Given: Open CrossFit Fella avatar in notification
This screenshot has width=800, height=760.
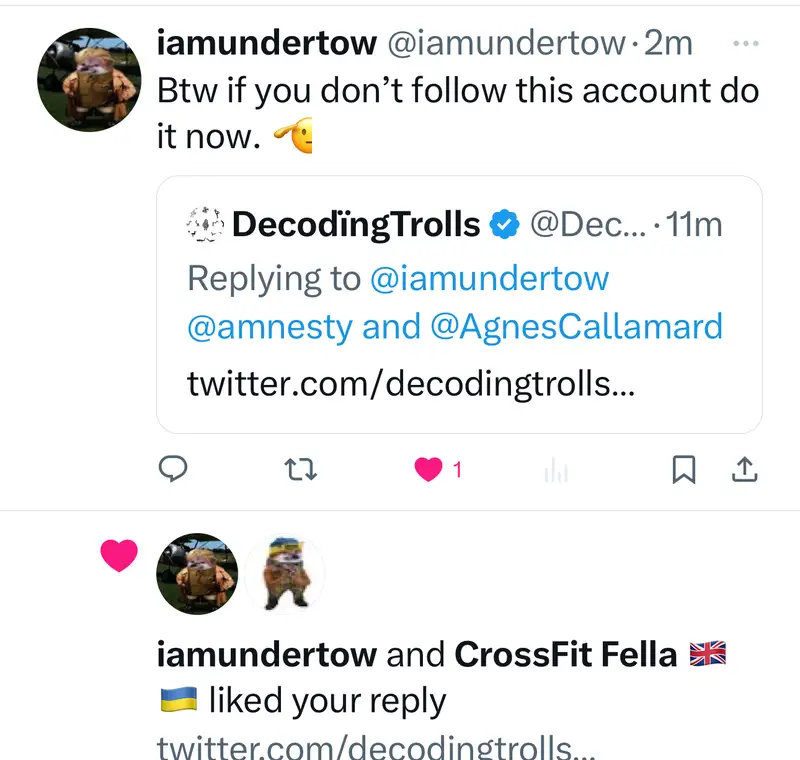Looking at the screenshot, I should 284,573.
